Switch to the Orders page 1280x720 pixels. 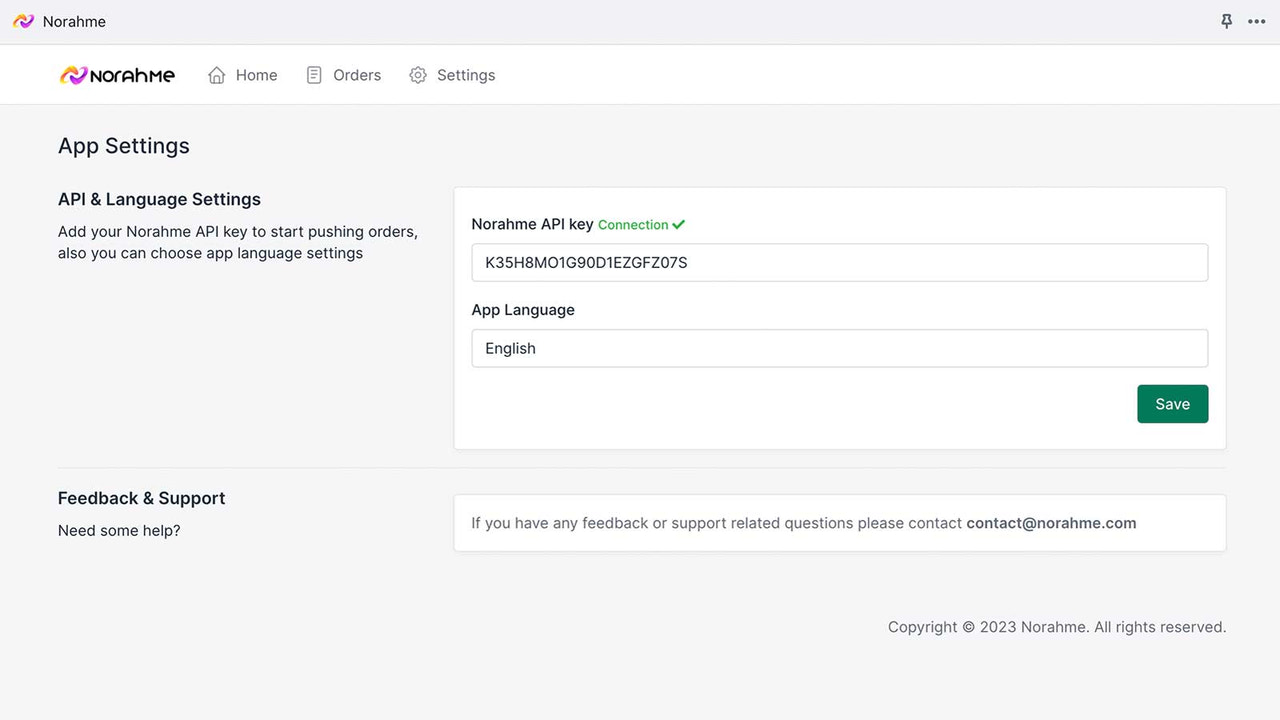pos(355,74)
